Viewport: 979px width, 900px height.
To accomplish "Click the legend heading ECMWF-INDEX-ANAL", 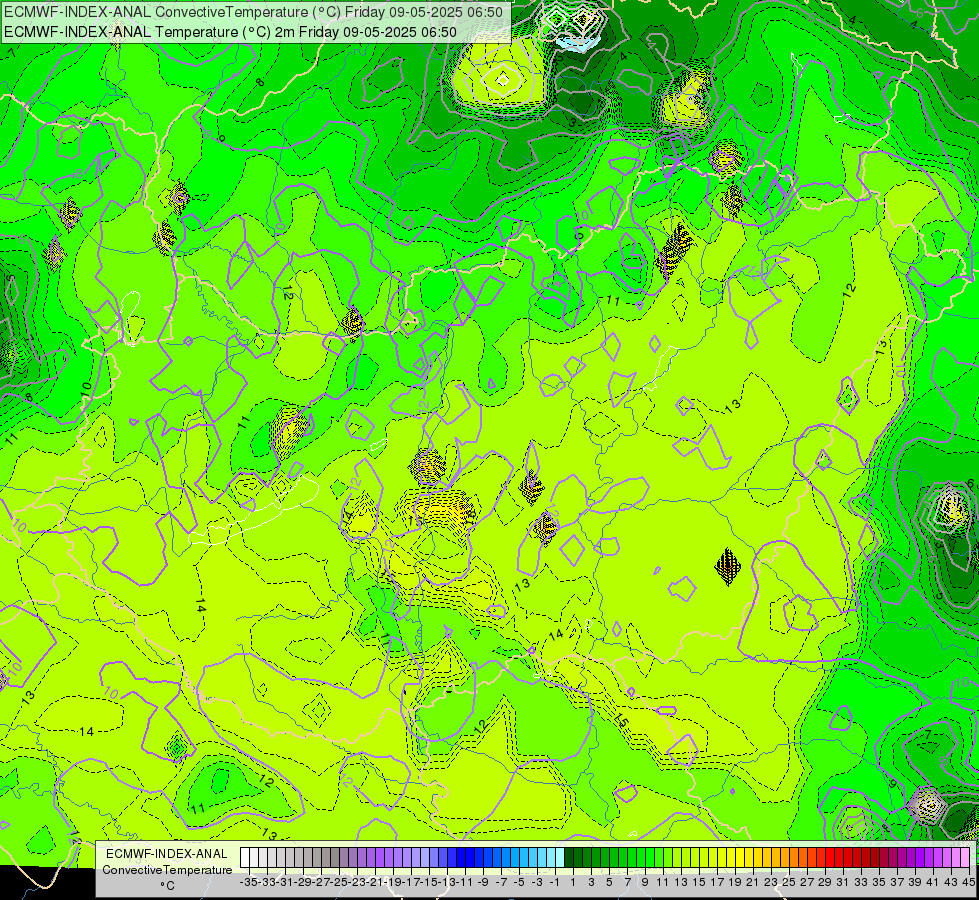I will (x=167, y=854).
